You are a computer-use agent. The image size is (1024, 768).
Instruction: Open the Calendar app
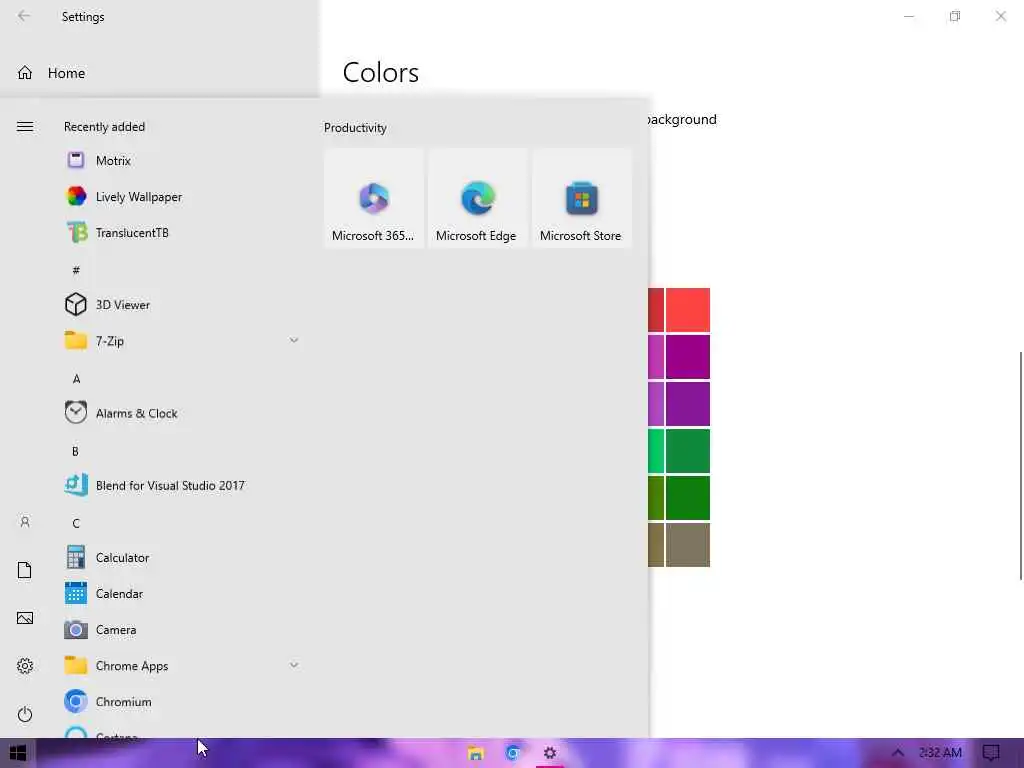[183, 594]
